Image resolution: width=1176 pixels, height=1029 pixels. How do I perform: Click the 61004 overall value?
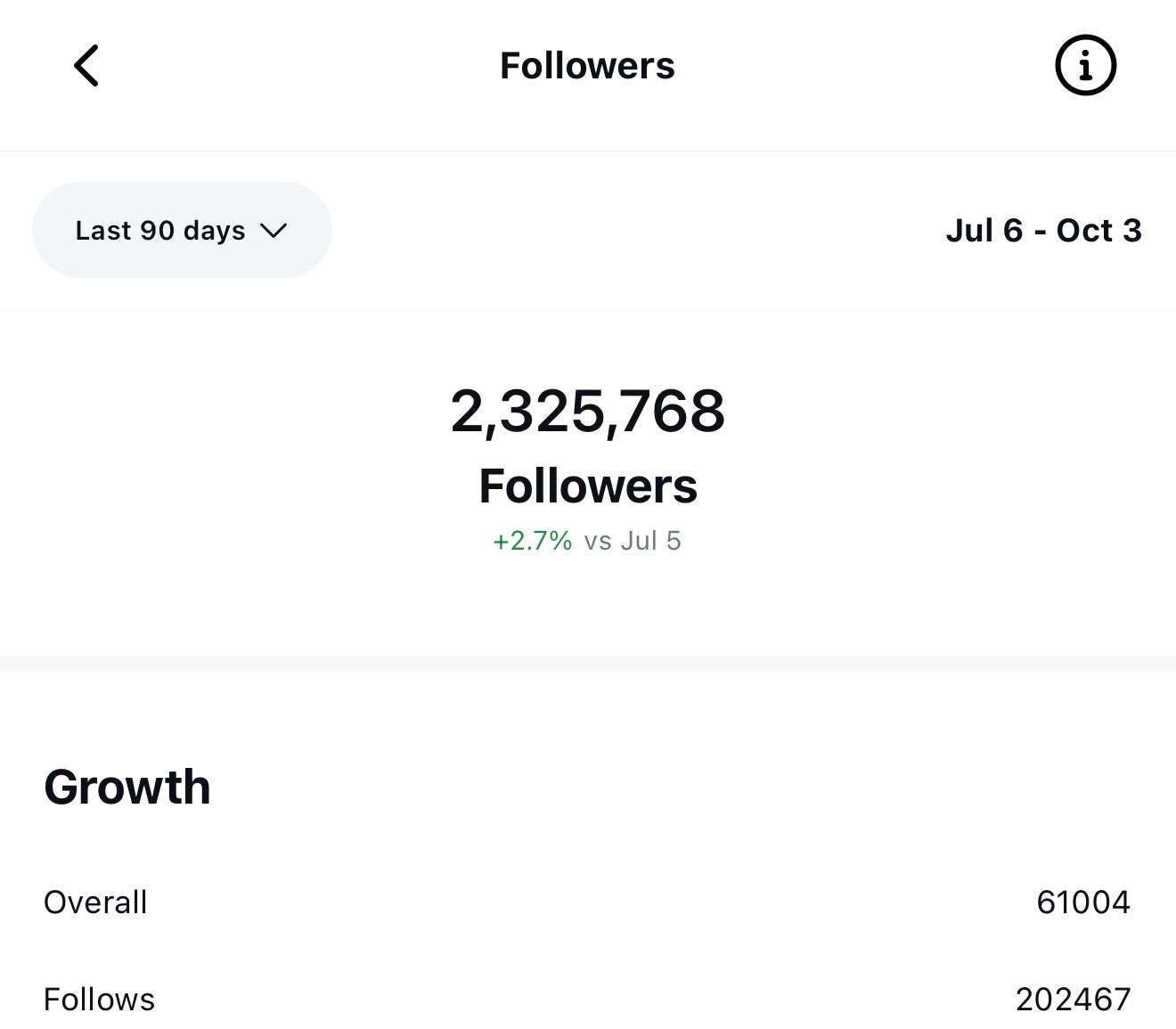(x=1082, y=902)
